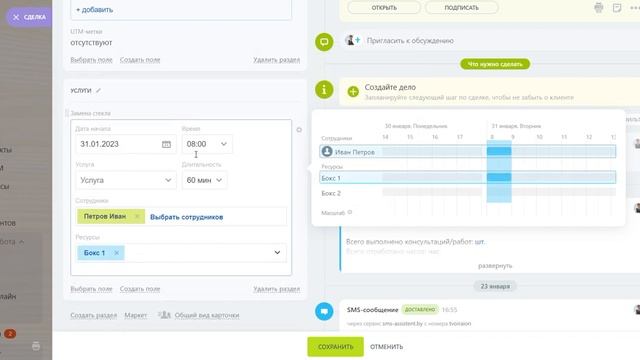The image size is (640, 360).
Task: Open duration dropdown 60 мин
Action: [204, 180]
